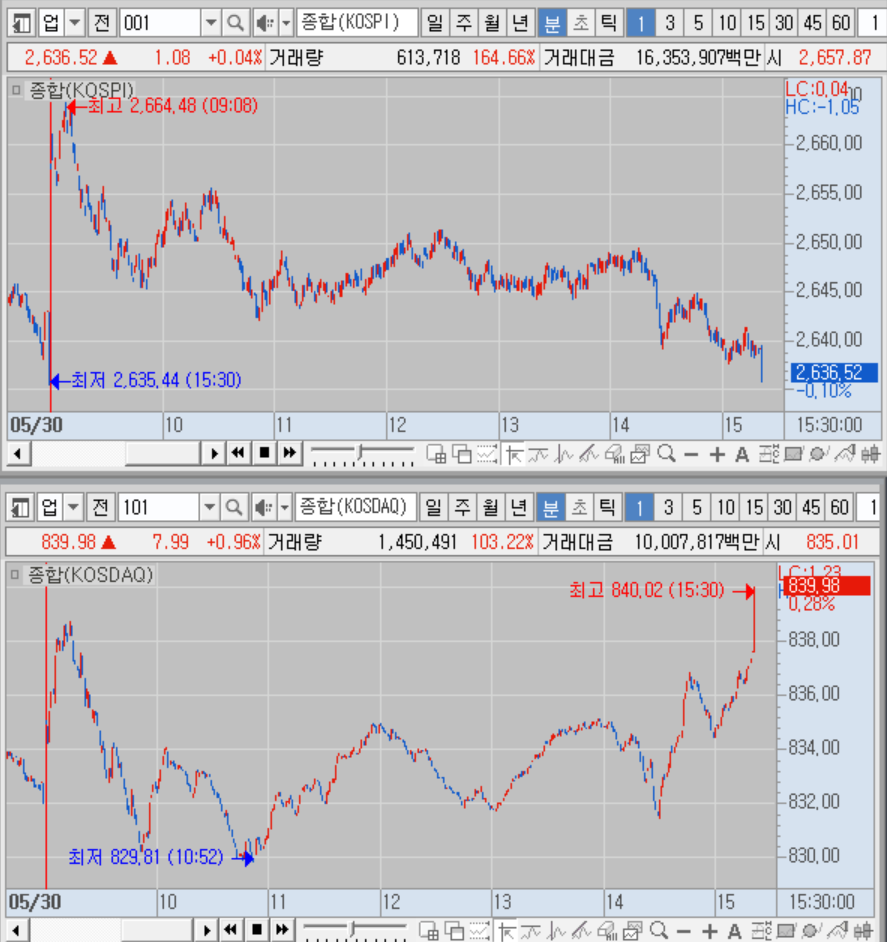The width and height of the screenshot is (887, 942).
Task: Click the crosshair cursor icon in KOSPI chart toolbar
Action: 513,454
